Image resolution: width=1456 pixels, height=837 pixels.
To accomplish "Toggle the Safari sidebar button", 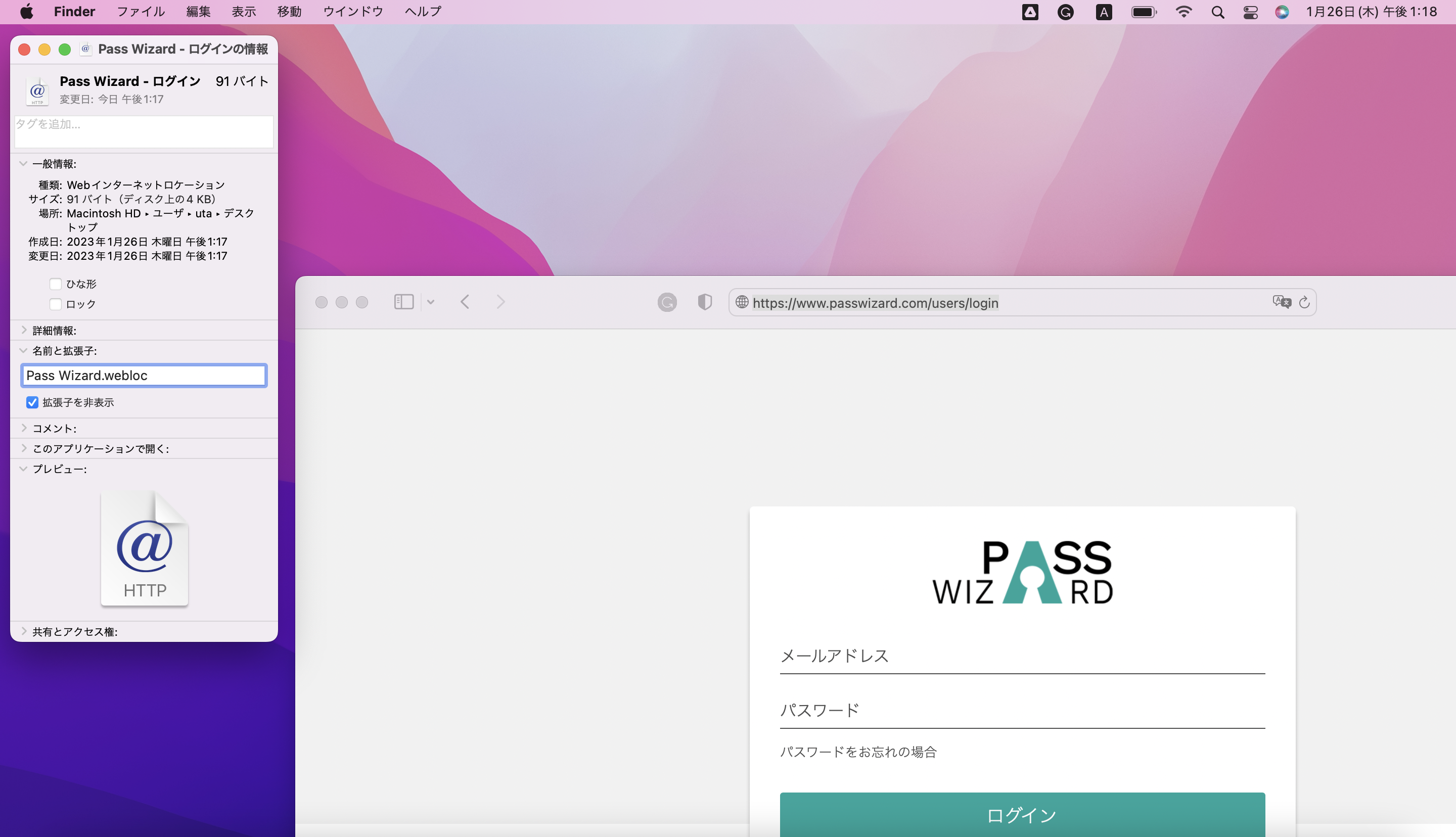I will (x=404, y=302).
